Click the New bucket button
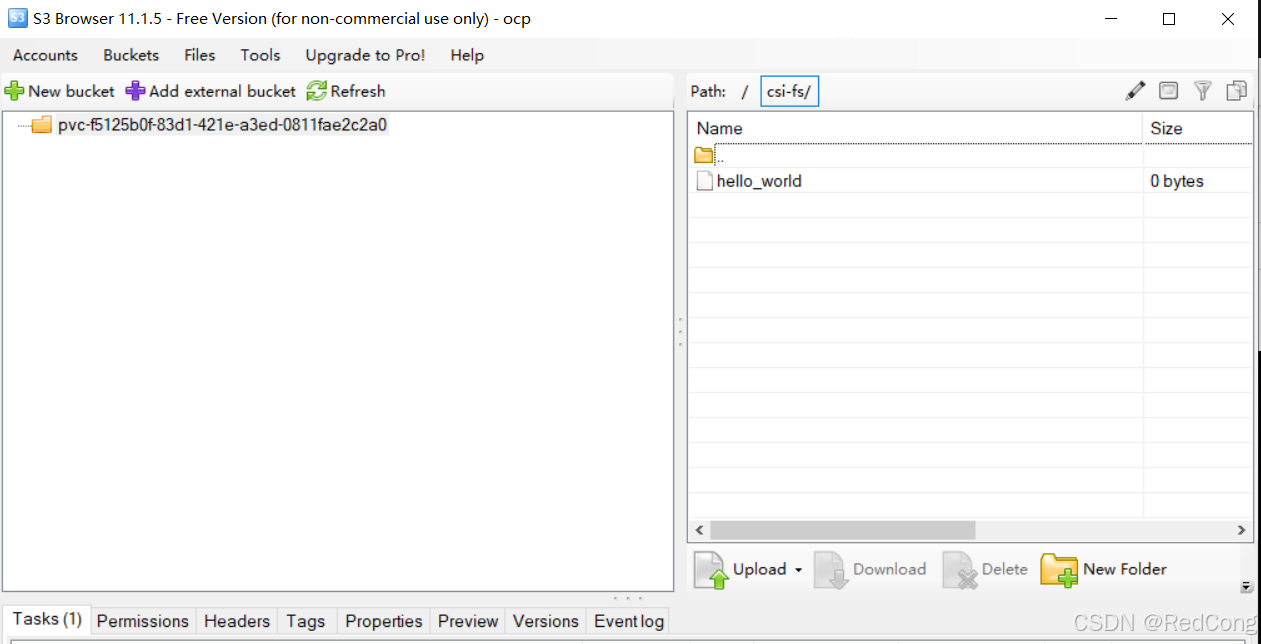 coord(60,91)
